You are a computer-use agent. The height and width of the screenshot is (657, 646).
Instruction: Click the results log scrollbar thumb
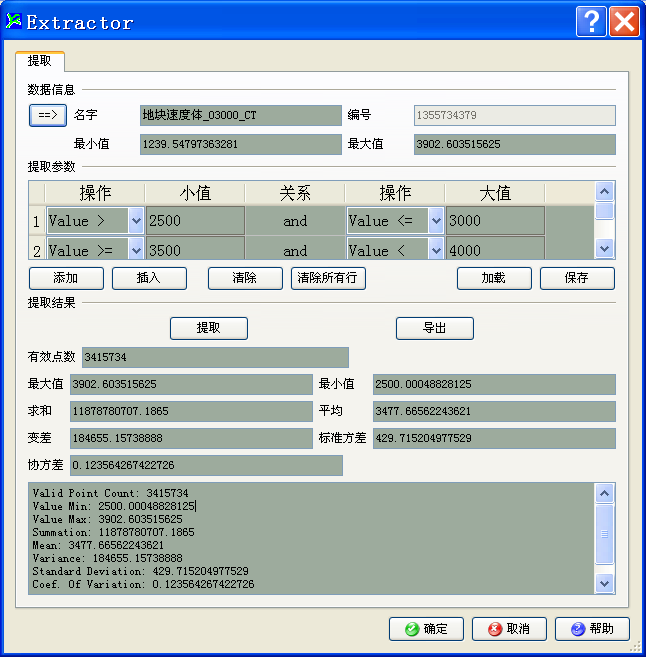click(x=604, y=534)
